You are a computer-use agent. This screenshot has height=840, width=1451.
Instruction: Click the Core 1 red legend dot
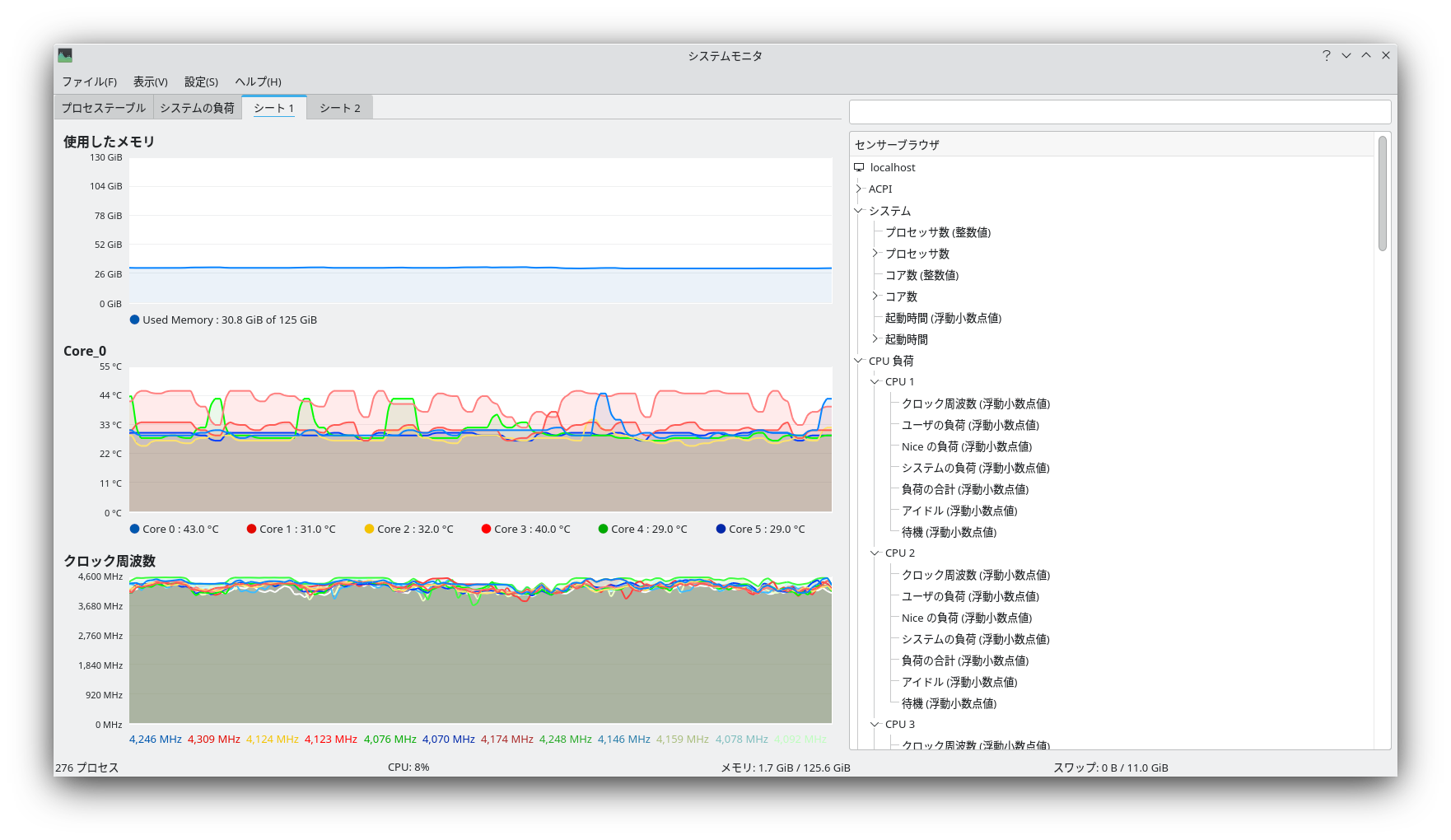[x=251, y=529]
